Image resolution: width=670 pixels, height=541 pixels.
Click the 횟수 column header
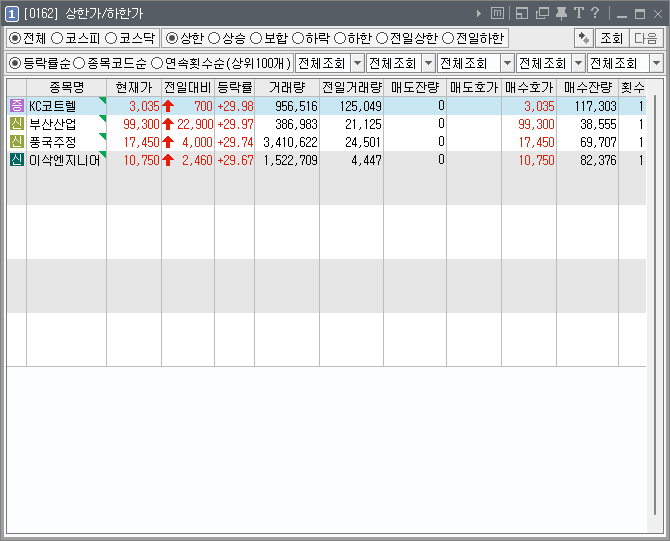click(632, 88)
